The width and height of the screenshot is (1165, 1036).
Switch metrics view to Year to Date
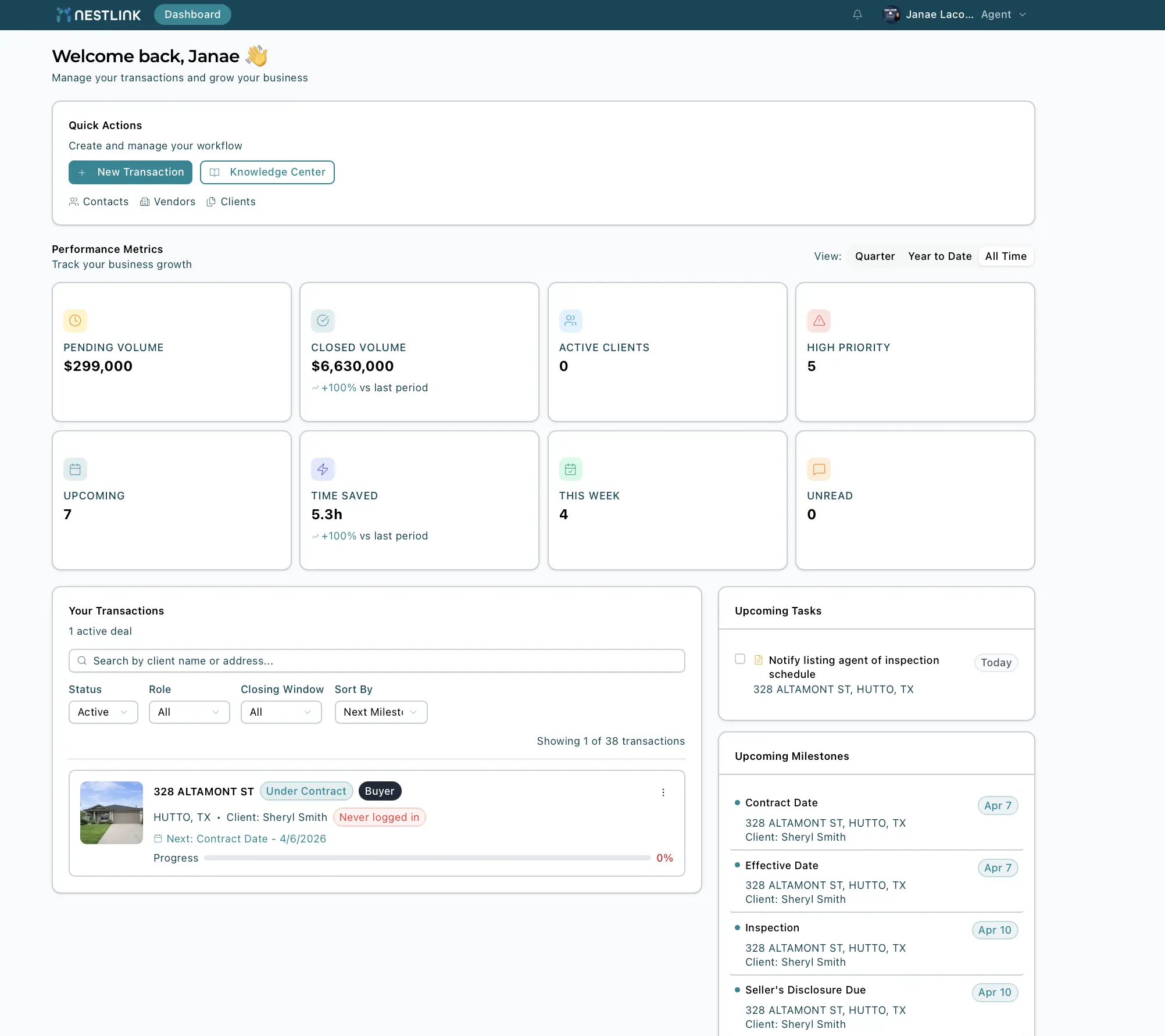click(939, 256)
